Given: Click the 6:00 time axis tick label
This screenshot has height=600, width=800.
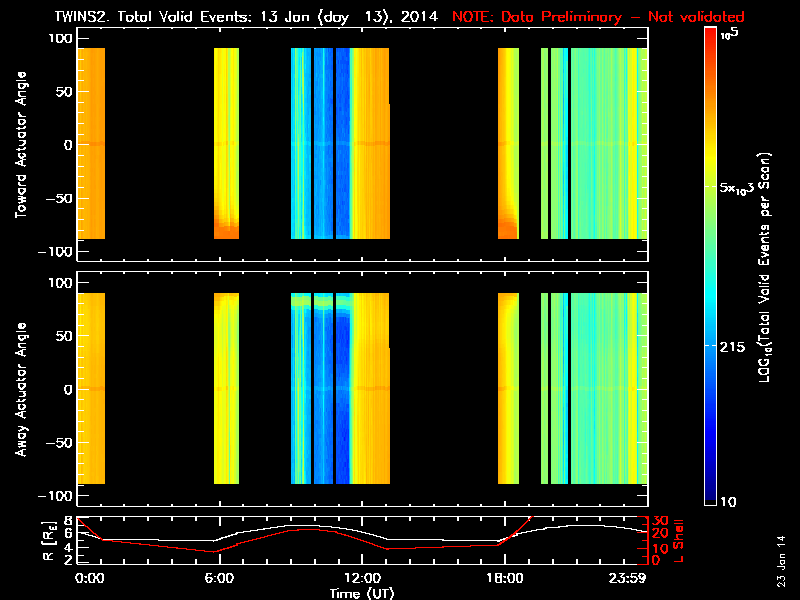Looking at the screenshot, I should coord(219,578).
